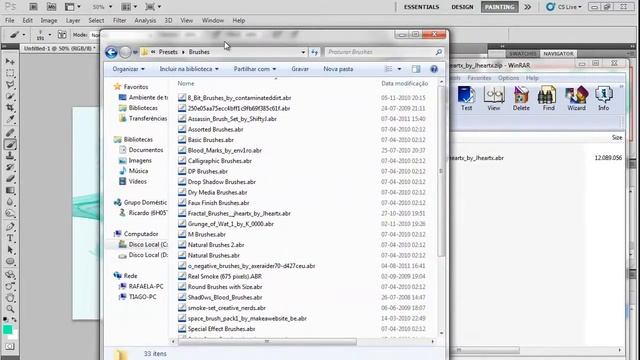Image resolution: width=640 pixels, height=360 pixels.
Task: Select the Move tool in Photoshop toolbar
Action: (10, 61)
